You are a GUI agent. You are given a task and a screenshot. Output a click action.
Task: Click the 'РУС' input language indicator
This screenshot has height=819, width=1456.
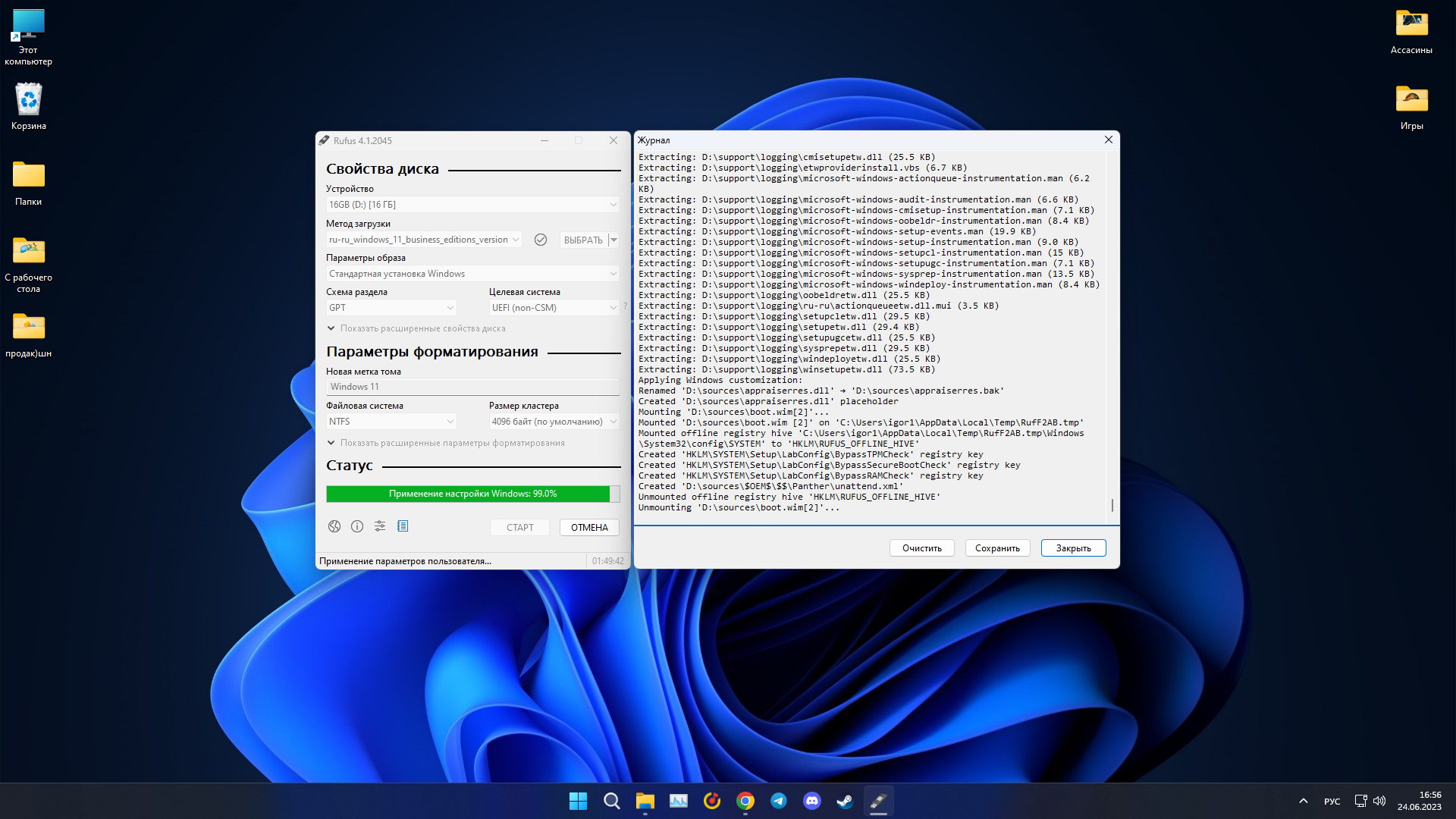[x=1332, y=802]
